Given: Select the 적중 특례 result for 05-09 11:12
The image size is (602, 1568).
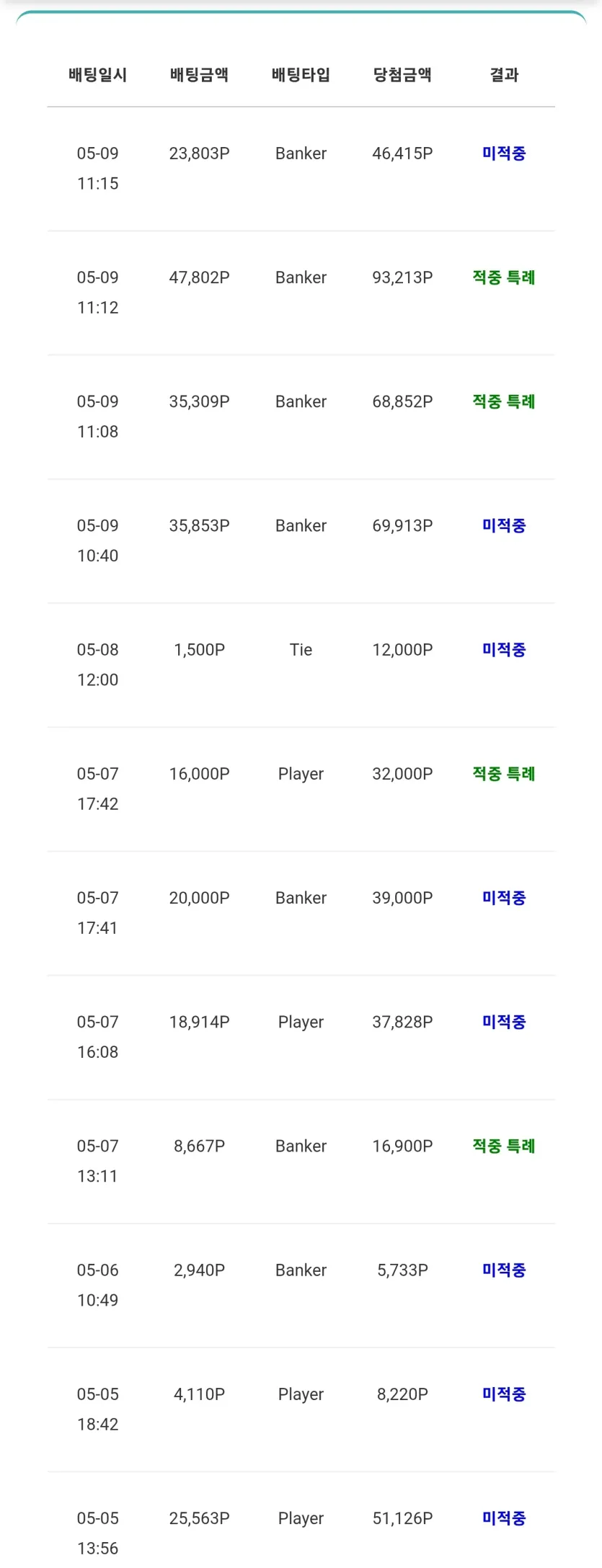Looking at the screenshot, I should 504,277.
